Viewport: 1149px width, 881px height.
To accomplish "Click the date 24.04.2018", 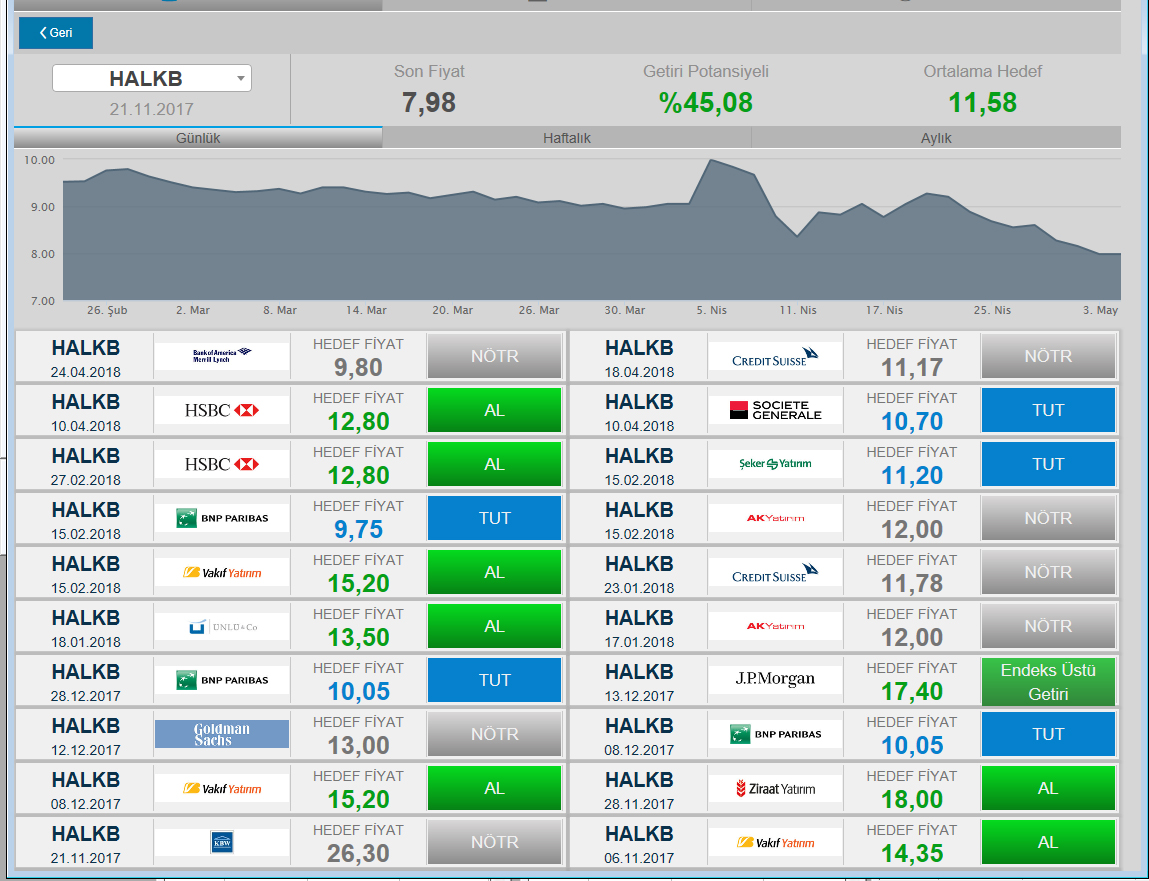I will [x=86, y=372].
